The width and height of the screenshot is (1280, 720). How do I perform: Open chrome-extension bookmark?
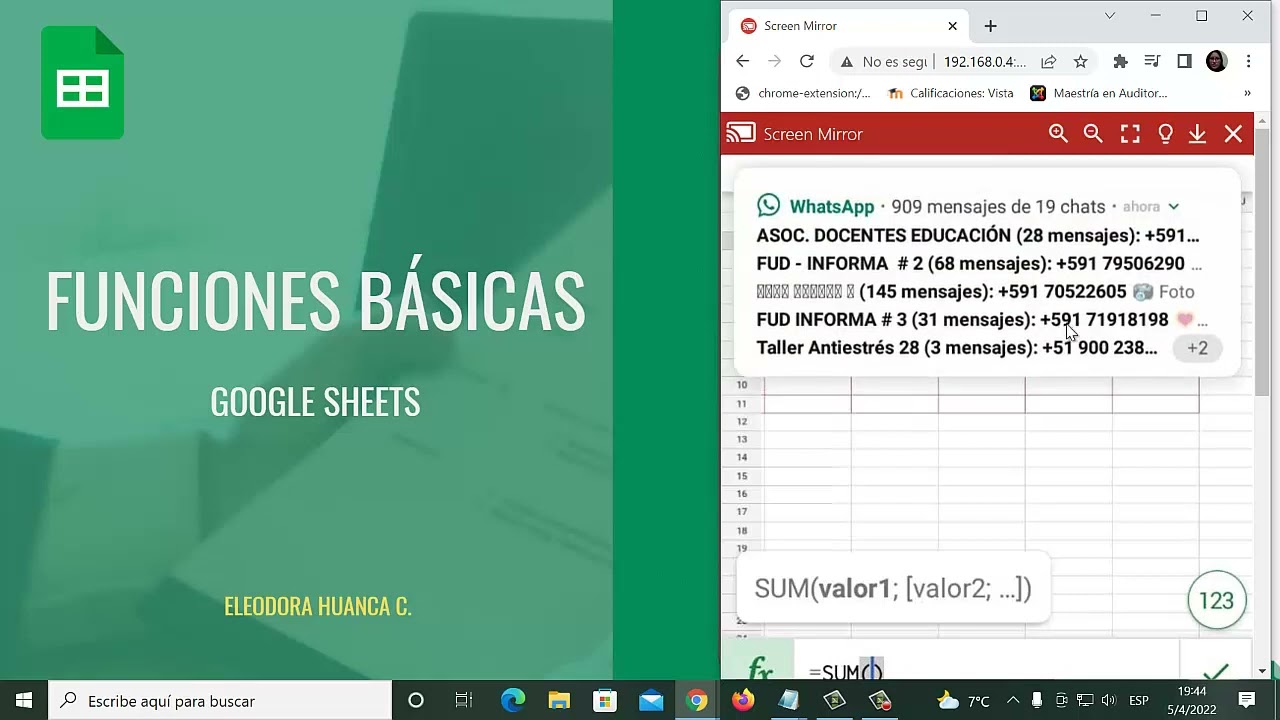click(803, 93)
